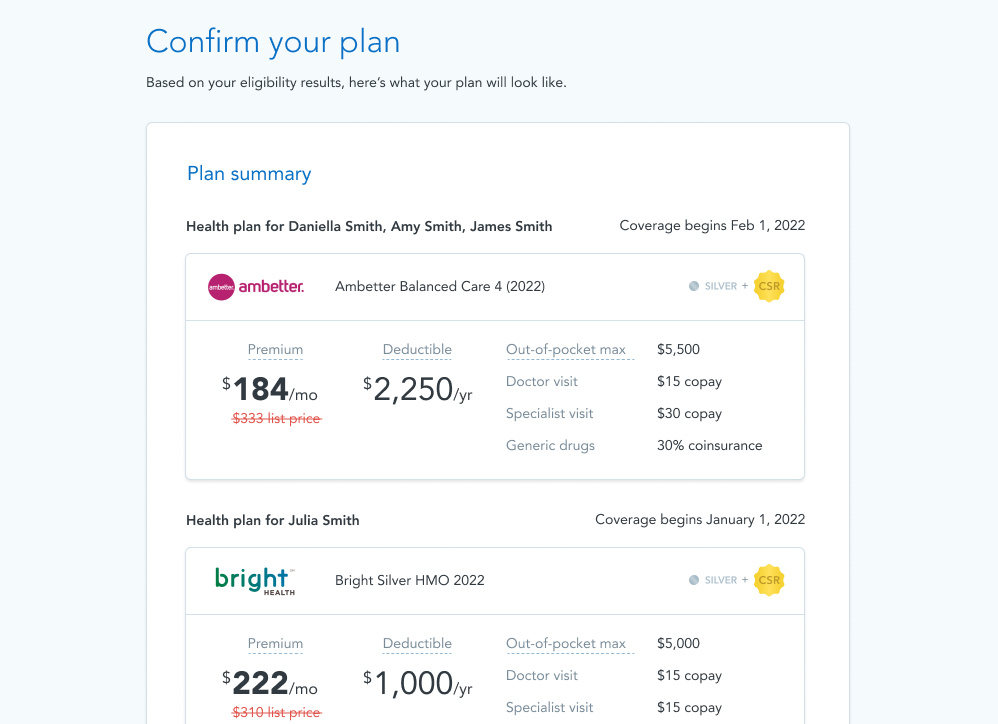This screenshot has height=724, width=998.
Task: Show Out-of-pocket max explanation for Bright plan
Action: [566, 644]
